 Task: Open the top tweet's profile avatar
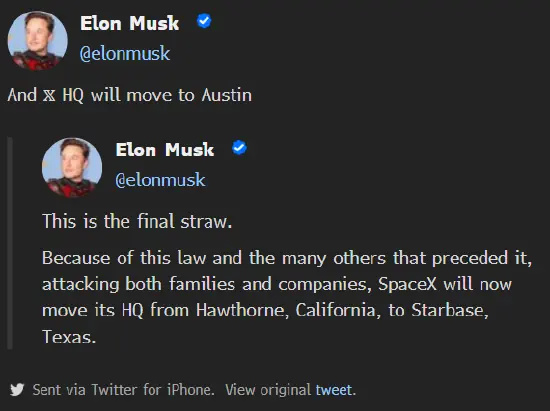(x=38, y=41)
